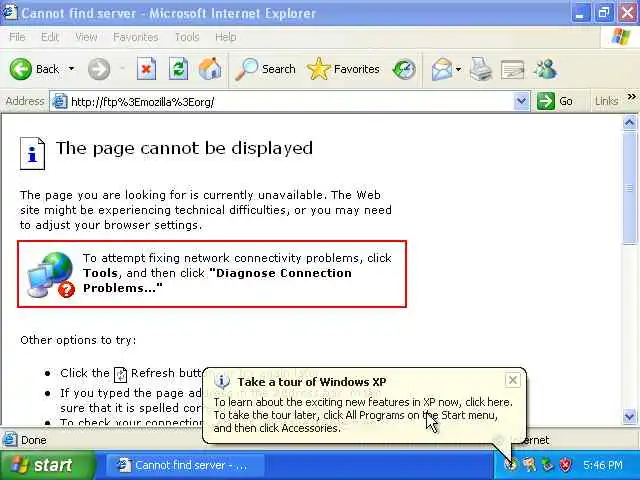Print the page with printer icon
Viewport: 640px width, 480px height.
[x=481, y=69]
